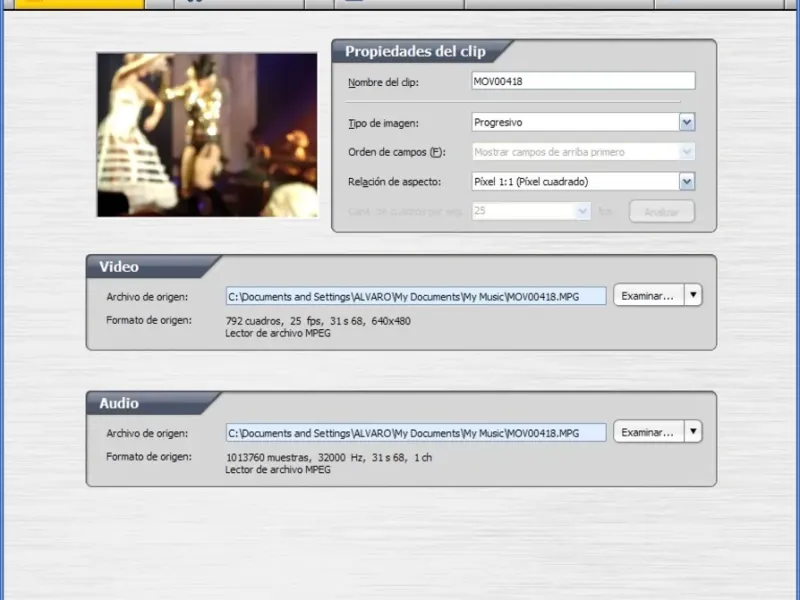This screenshot has height=600, width=800.
Task: Click the Video section header
Action: coord(119,267)
